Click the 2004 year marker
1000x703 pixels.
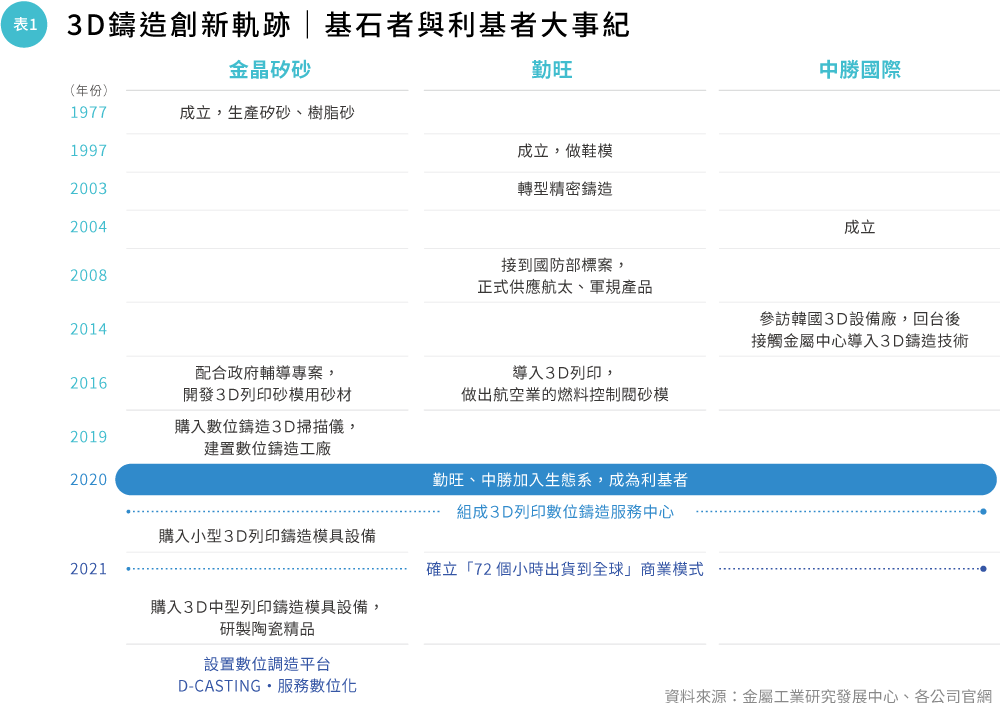tap(88, 227)
